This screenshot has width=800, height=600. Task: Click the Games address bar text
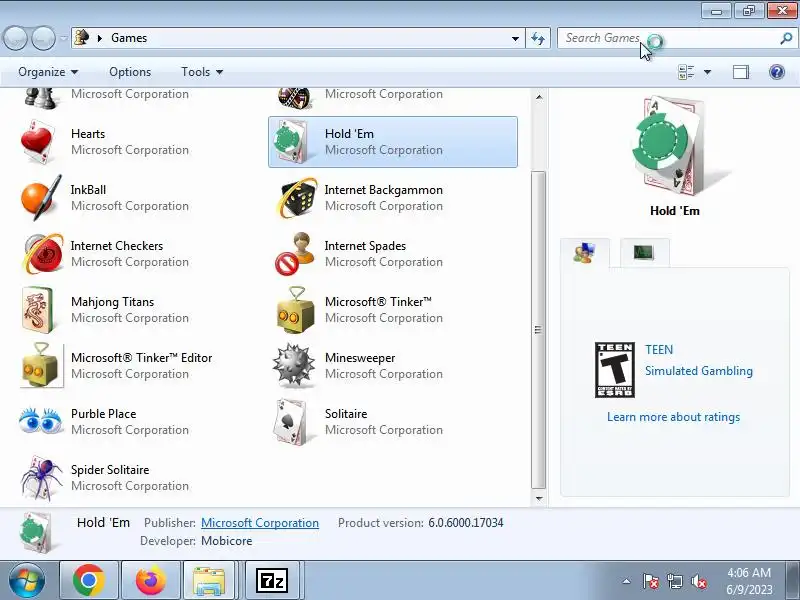(x=129, y=38)
